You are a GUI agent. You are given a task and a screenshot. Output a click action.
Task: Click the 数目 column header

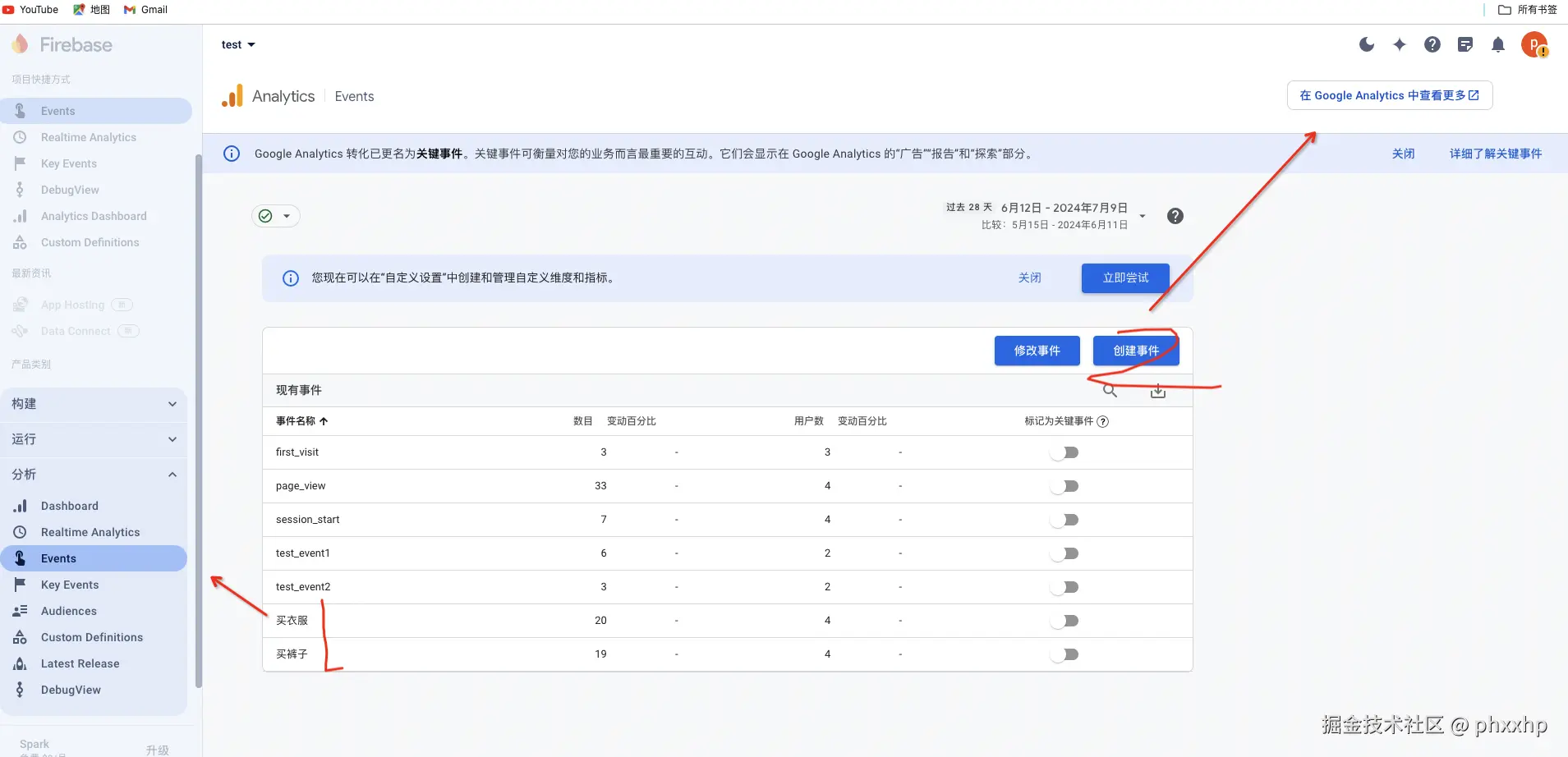pyautogui.click(x=583, y=421)
